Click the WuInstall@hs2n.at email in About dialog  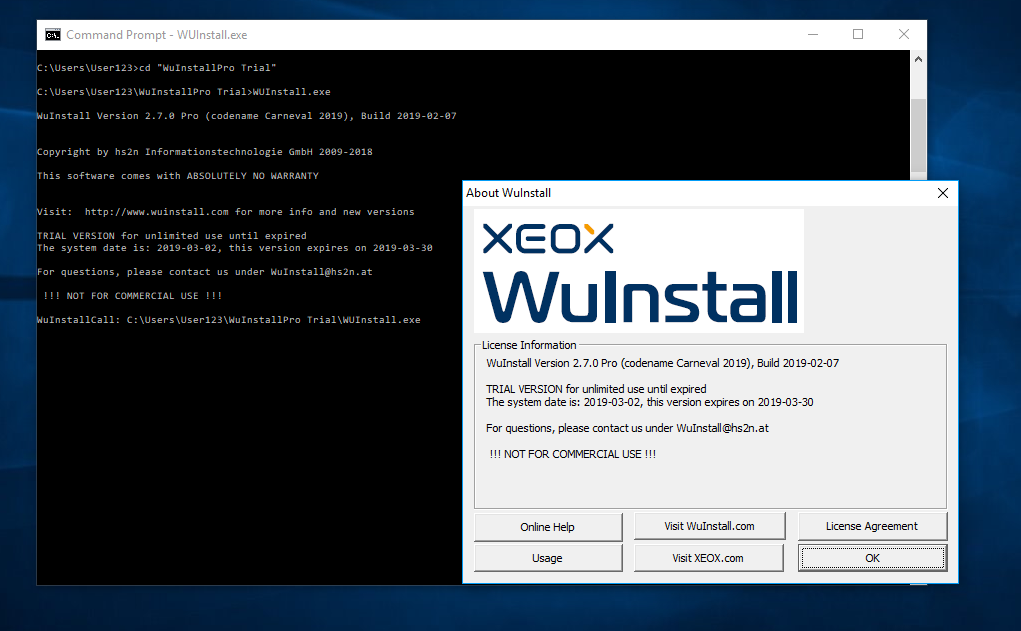(722, 428)
